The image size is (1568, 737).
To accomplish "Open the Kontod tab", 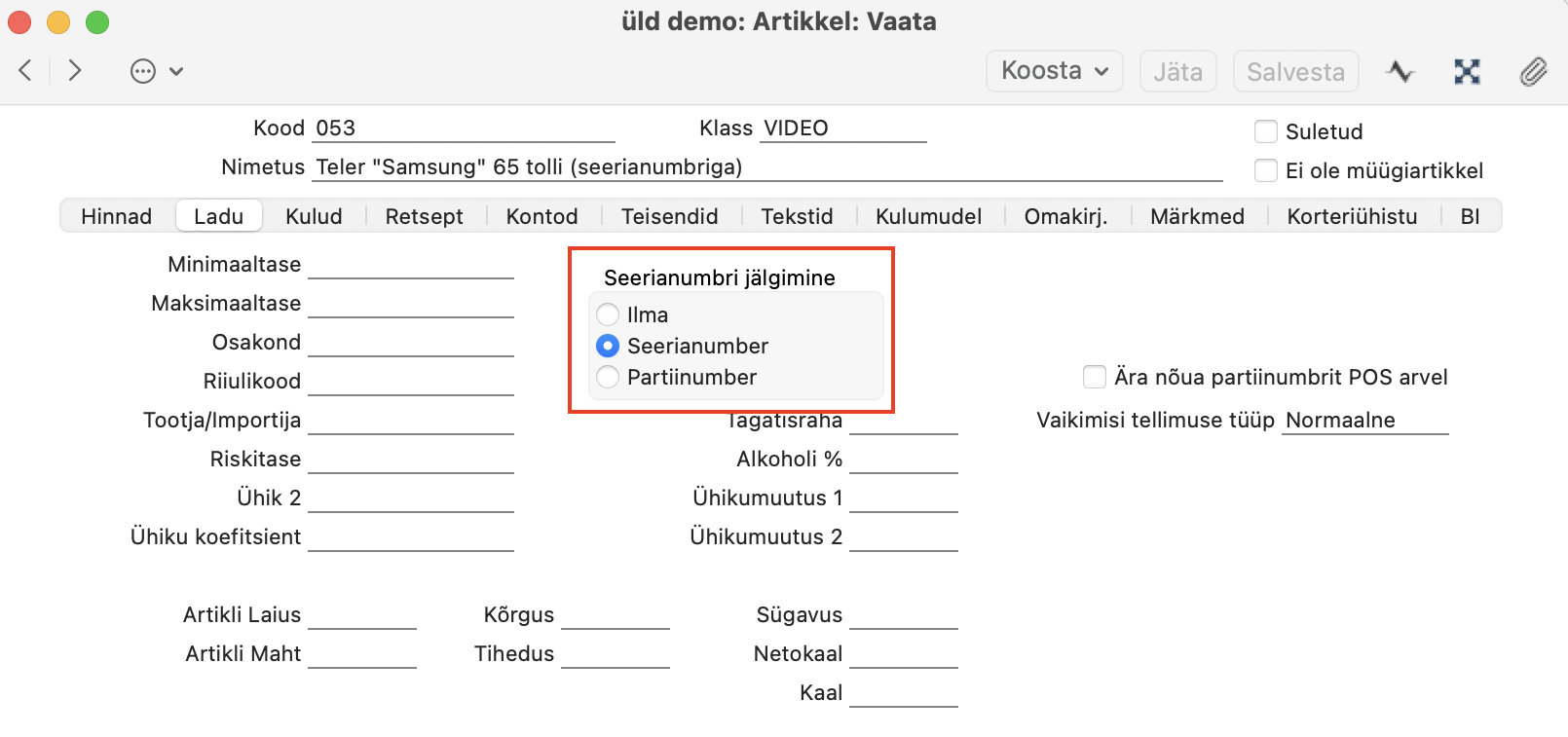I will click(x=541, y=216).
